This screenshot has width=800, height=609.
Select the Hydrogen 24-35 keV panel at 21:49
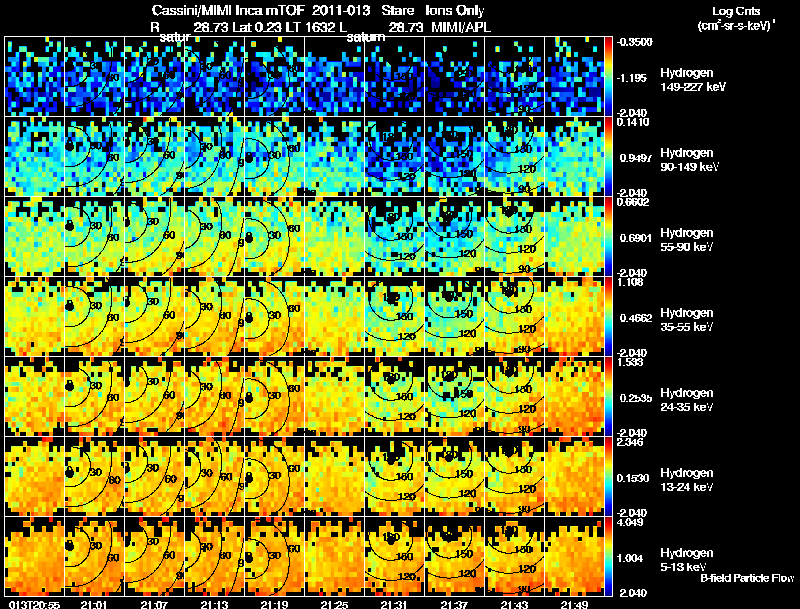pos(574,397)
